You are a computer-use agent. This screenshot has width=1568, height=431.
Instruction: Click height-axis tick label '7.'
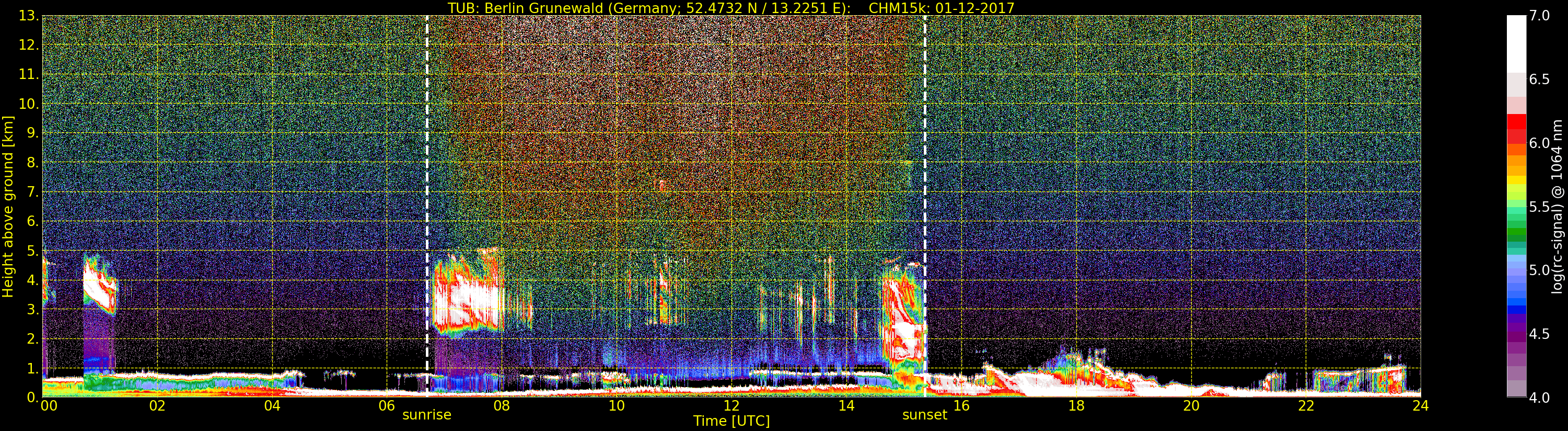pos(33,192)
